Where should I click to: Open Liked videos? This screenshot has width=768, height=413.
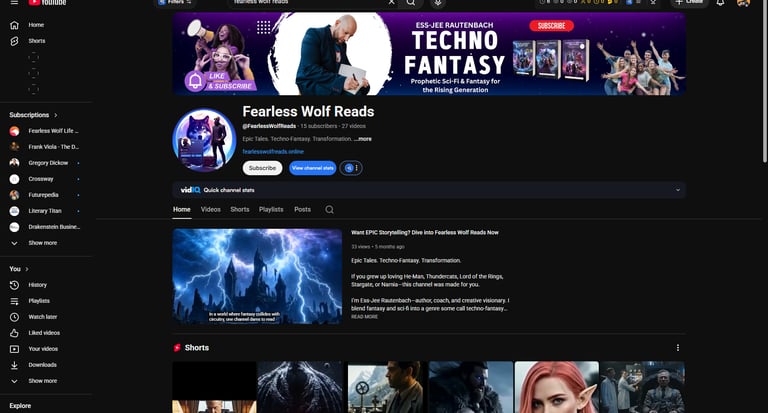pyautogui.click(x=45, y=333)
